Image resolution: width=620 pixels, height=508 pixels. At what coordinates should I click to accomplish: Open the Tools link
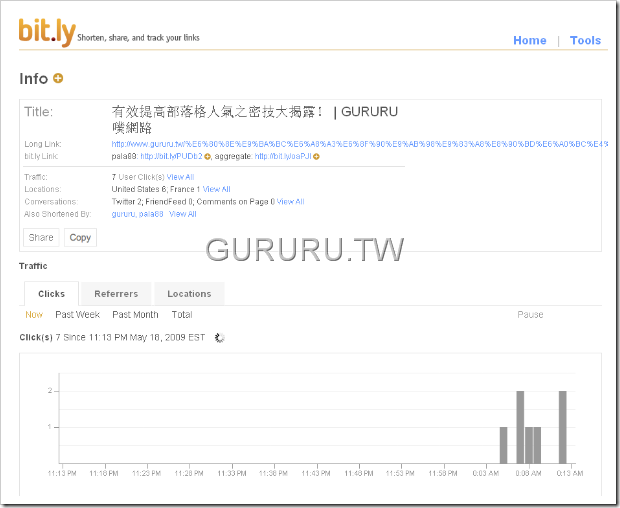(x=585, y=40)
